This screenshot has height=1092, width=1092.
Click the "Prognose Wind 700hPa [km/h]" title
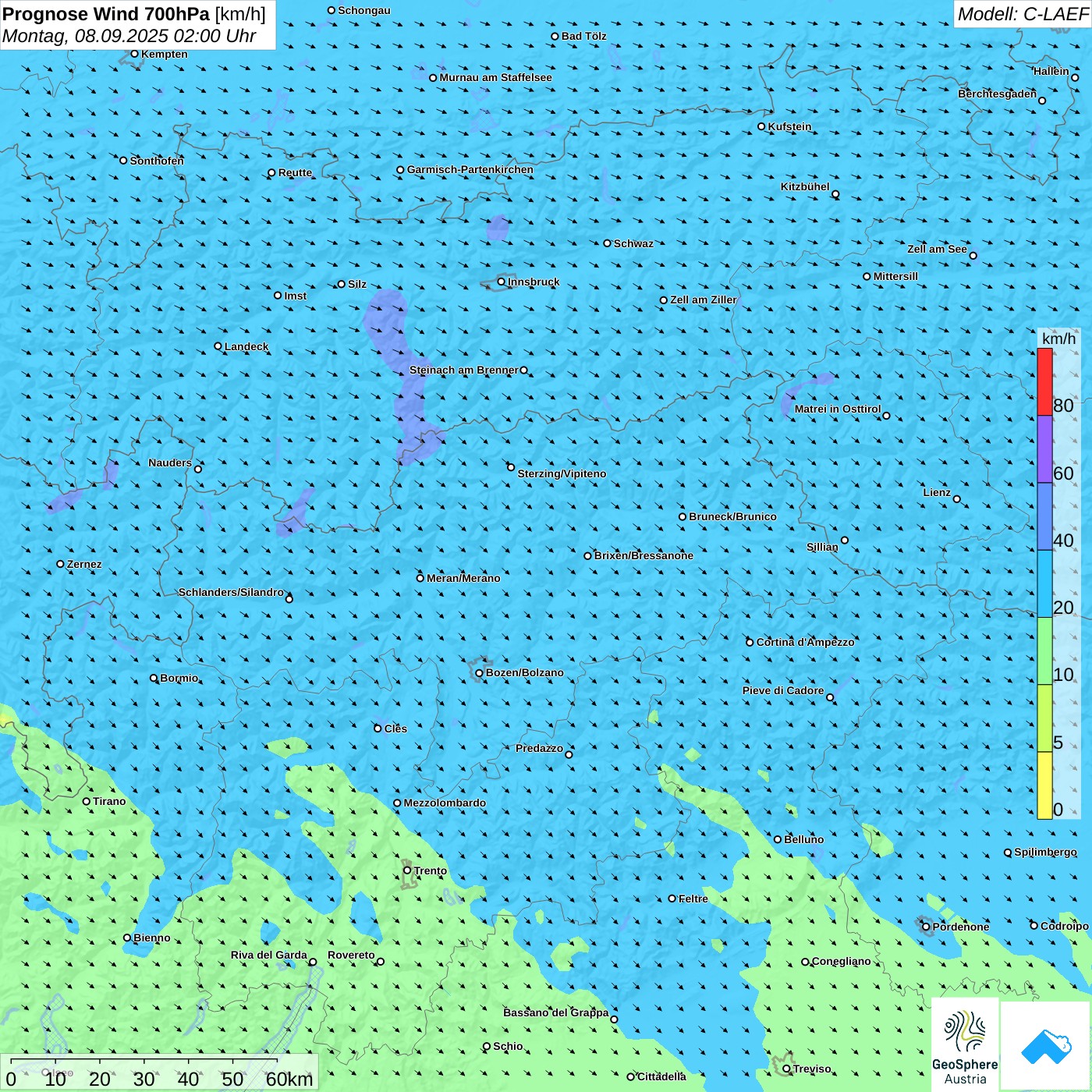click(134, 14)
